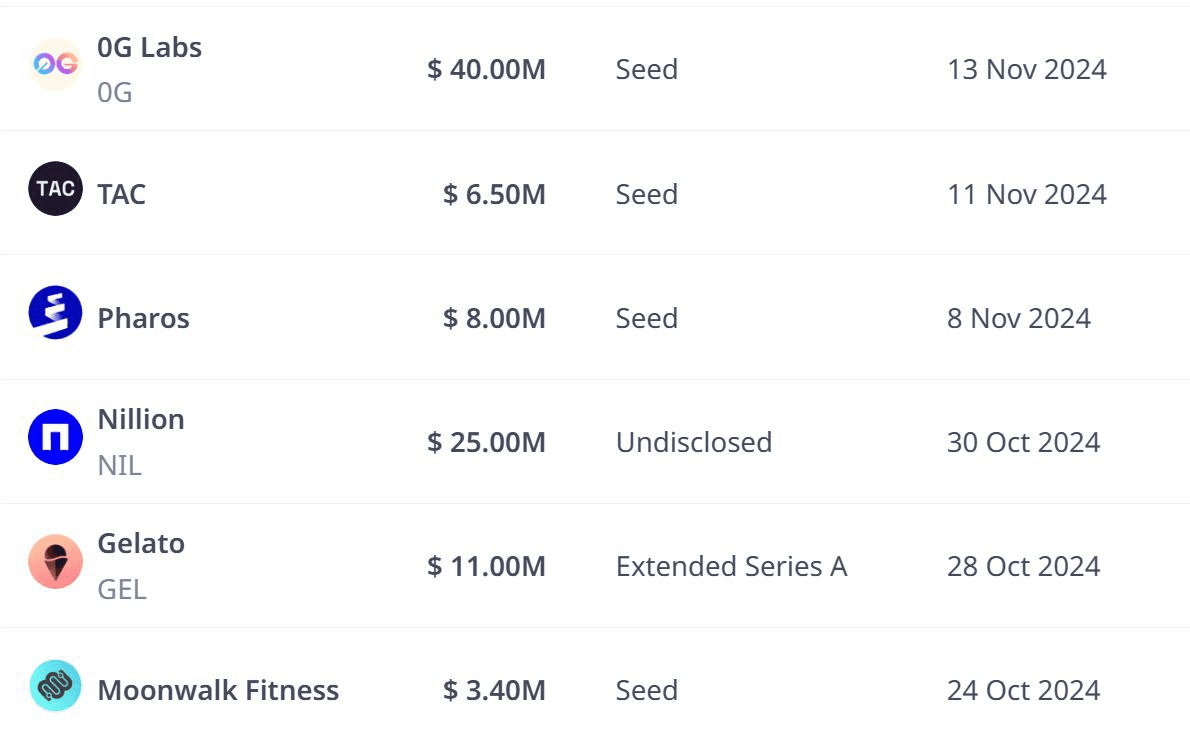Click the GEL ticker symbol
This screenshot has height=741, width=1190.
(x=122, y=589)
